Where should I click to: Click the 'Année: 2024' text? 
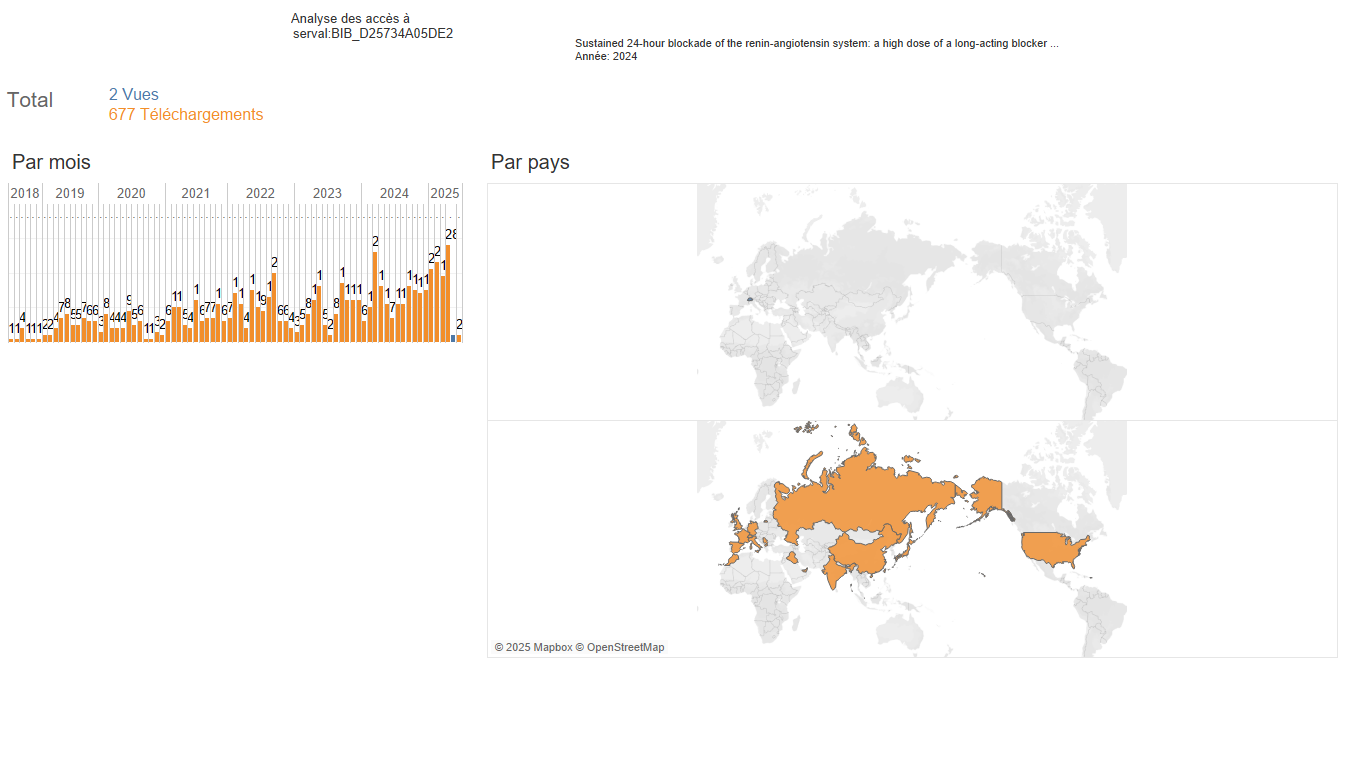tap(606, 57)
